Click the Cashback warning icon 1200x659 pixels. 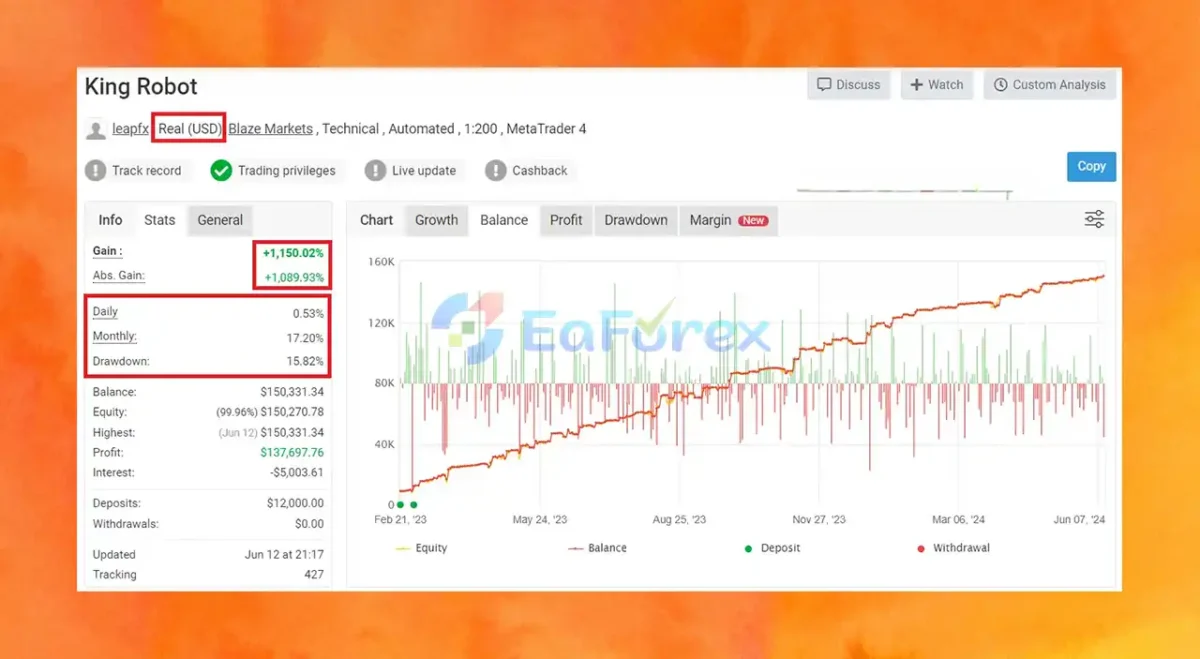(x=496, y=171)
